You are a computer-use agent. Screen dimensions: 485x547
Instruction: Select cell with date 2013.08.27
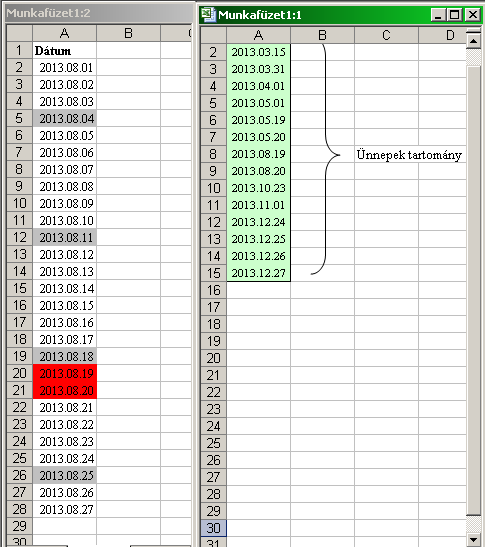coord(65,510)
